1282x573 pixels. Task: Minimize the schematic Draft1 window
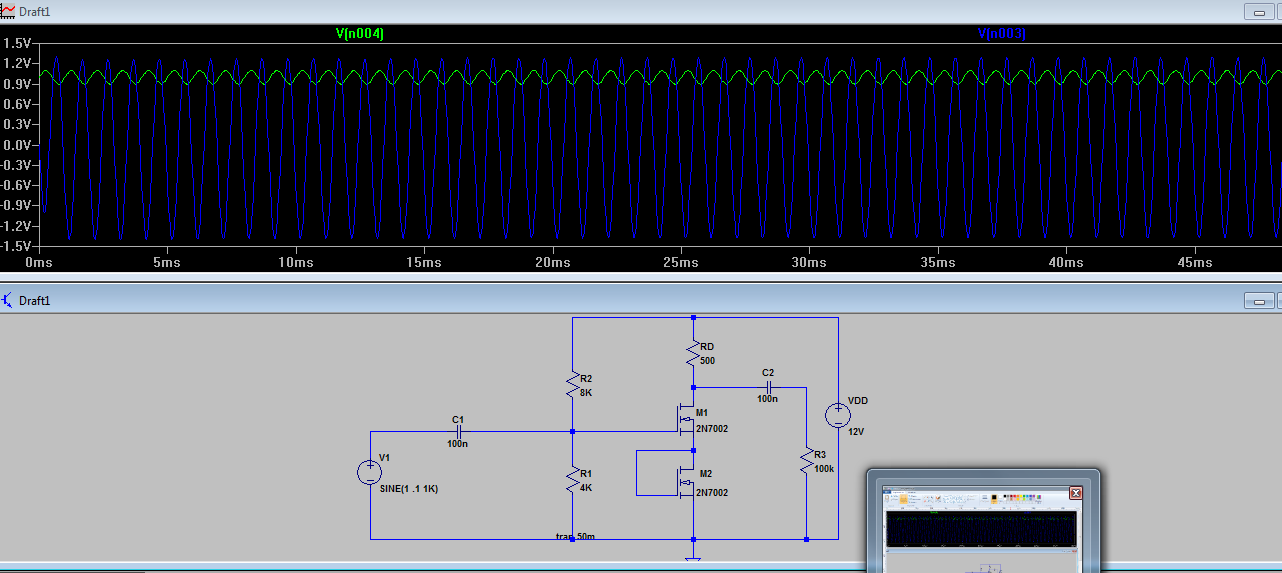(1258, 301)
